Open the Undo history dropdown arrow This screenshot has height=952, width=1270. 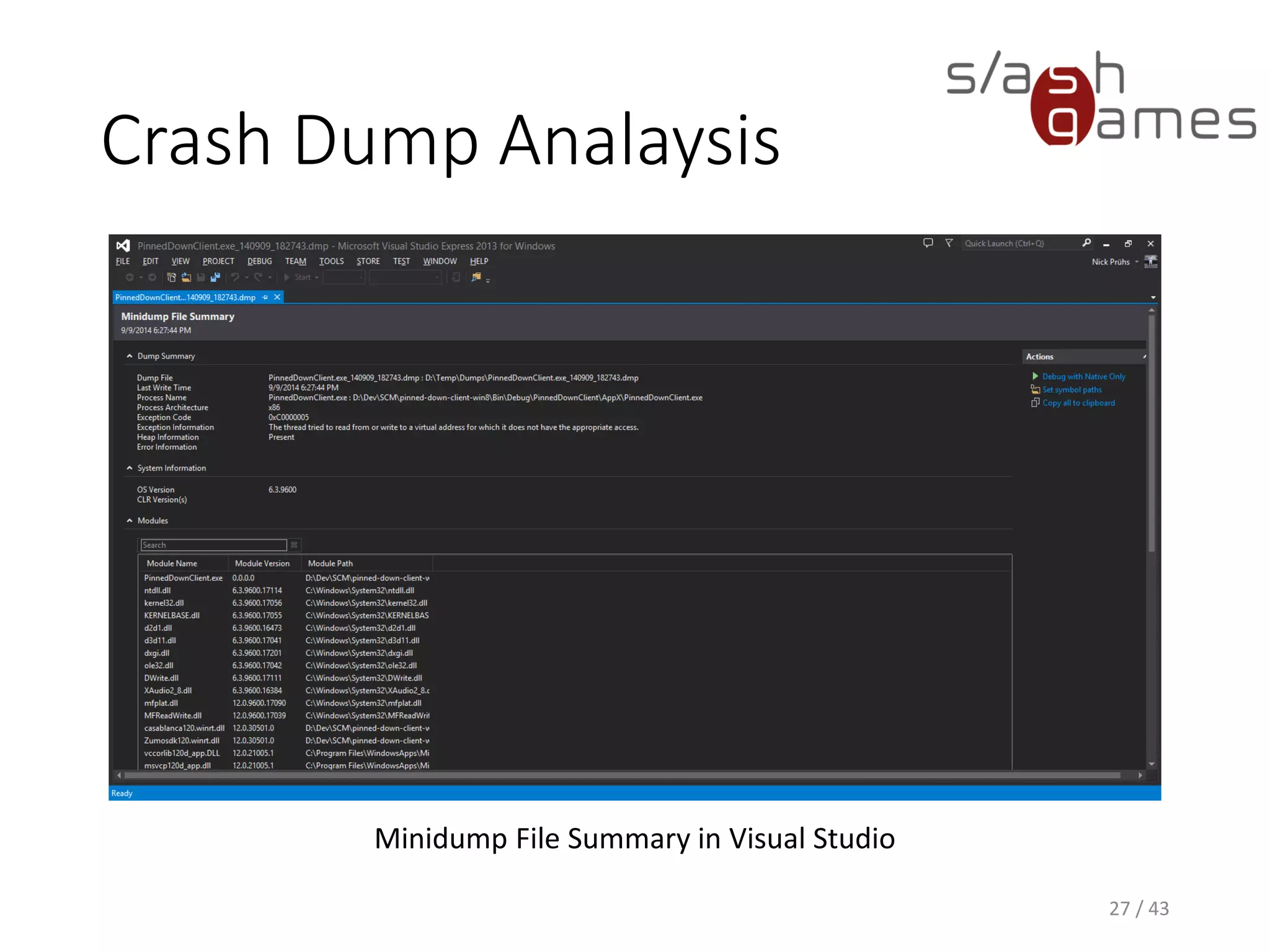tap(247, 278)
